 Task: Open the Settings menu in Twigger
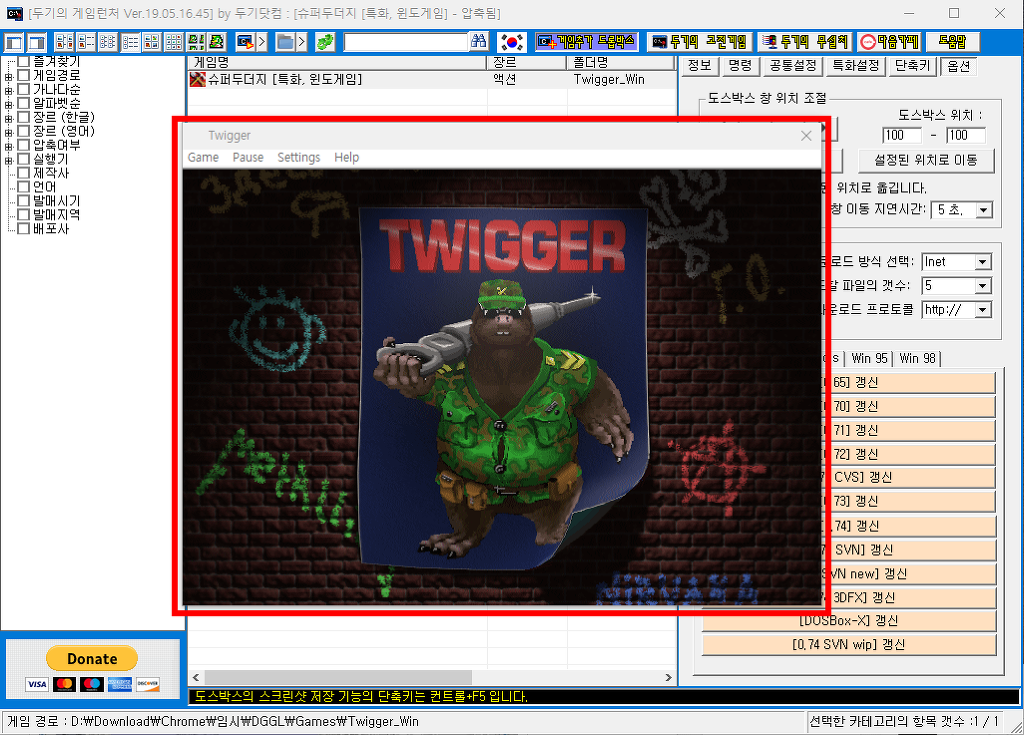pyautogui.click(x=298, y=157)
